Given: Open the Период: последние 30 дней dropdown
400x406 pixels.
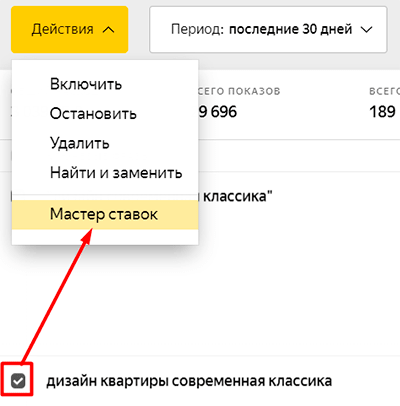Looking at the screenshot, I should [x=268, y=29].
